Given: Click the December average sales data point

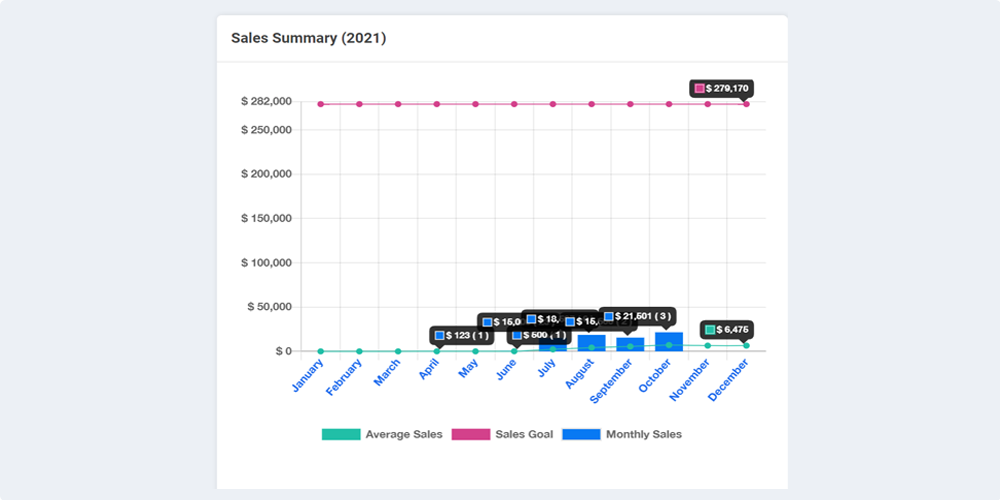Looking at the screenshot, I should 746,346.
